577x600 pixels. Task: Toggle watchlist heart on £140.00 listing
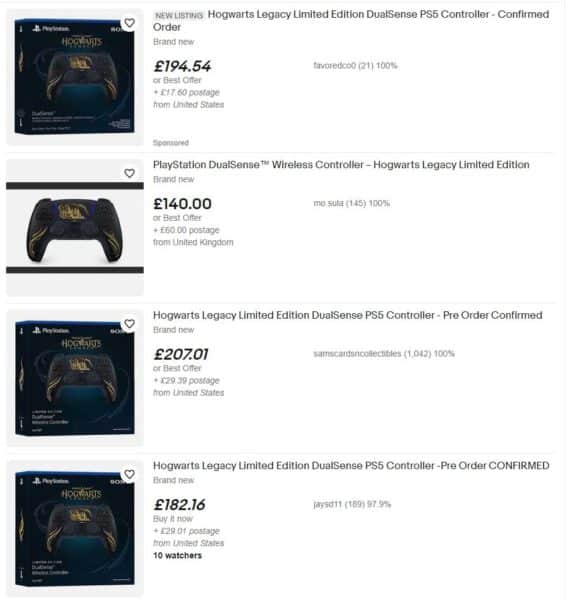[x=129, y=173]
